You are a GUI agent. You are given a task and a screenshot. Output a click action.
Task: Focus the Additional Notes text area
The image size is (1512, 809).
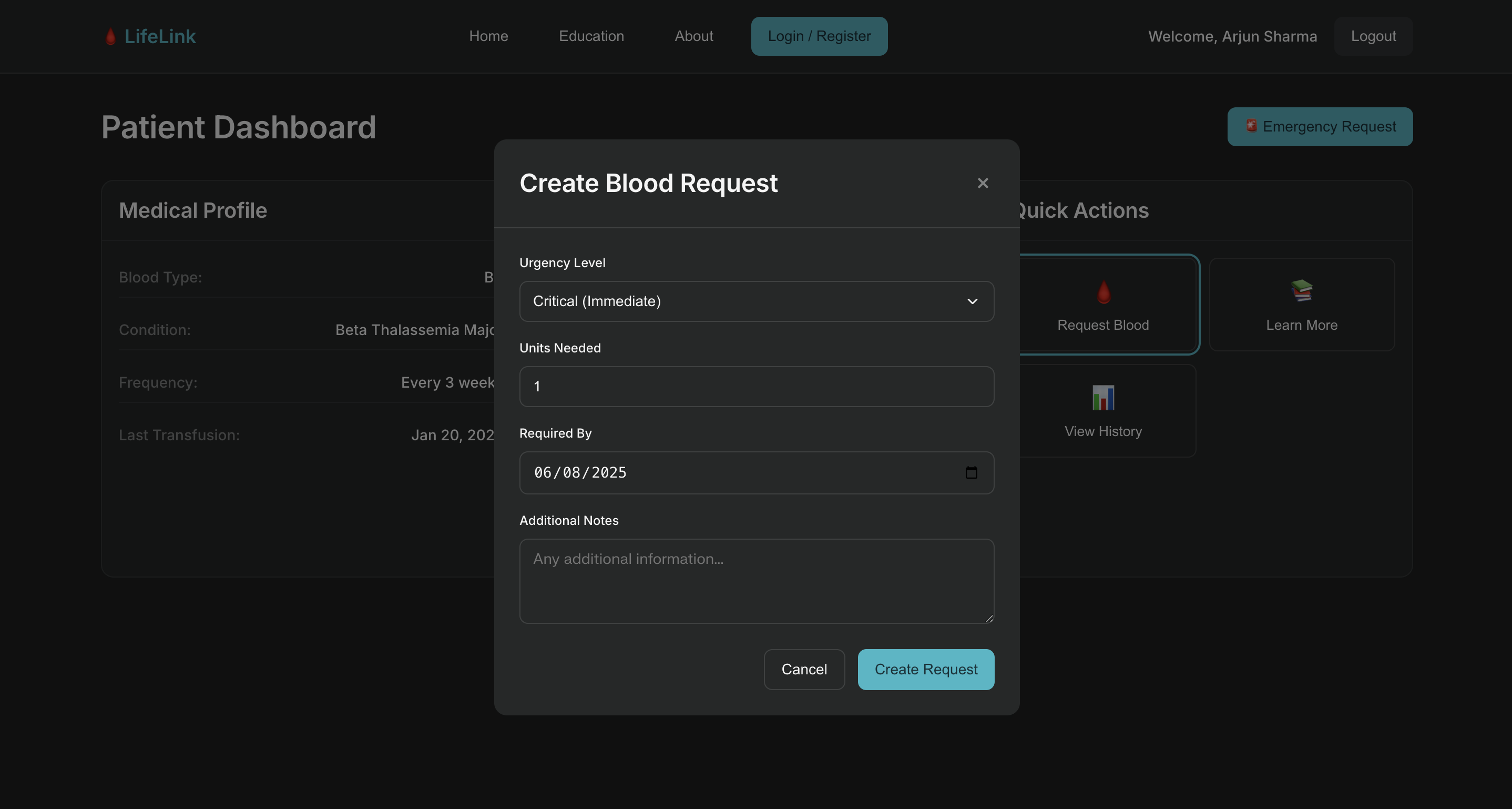pos(756,581)
